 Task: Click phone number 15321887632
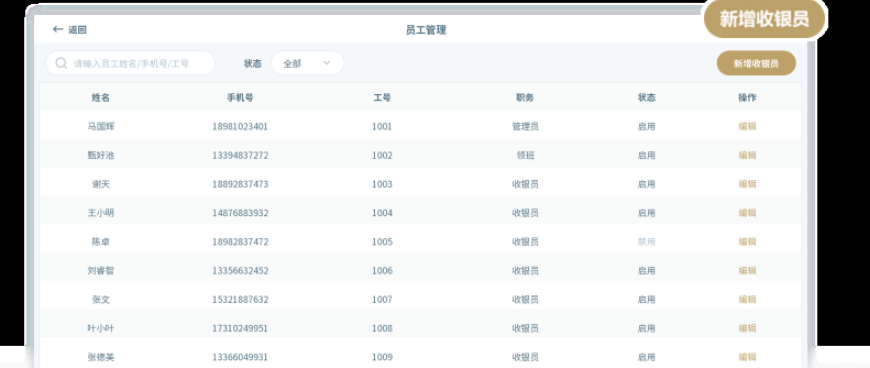[240, 300]
